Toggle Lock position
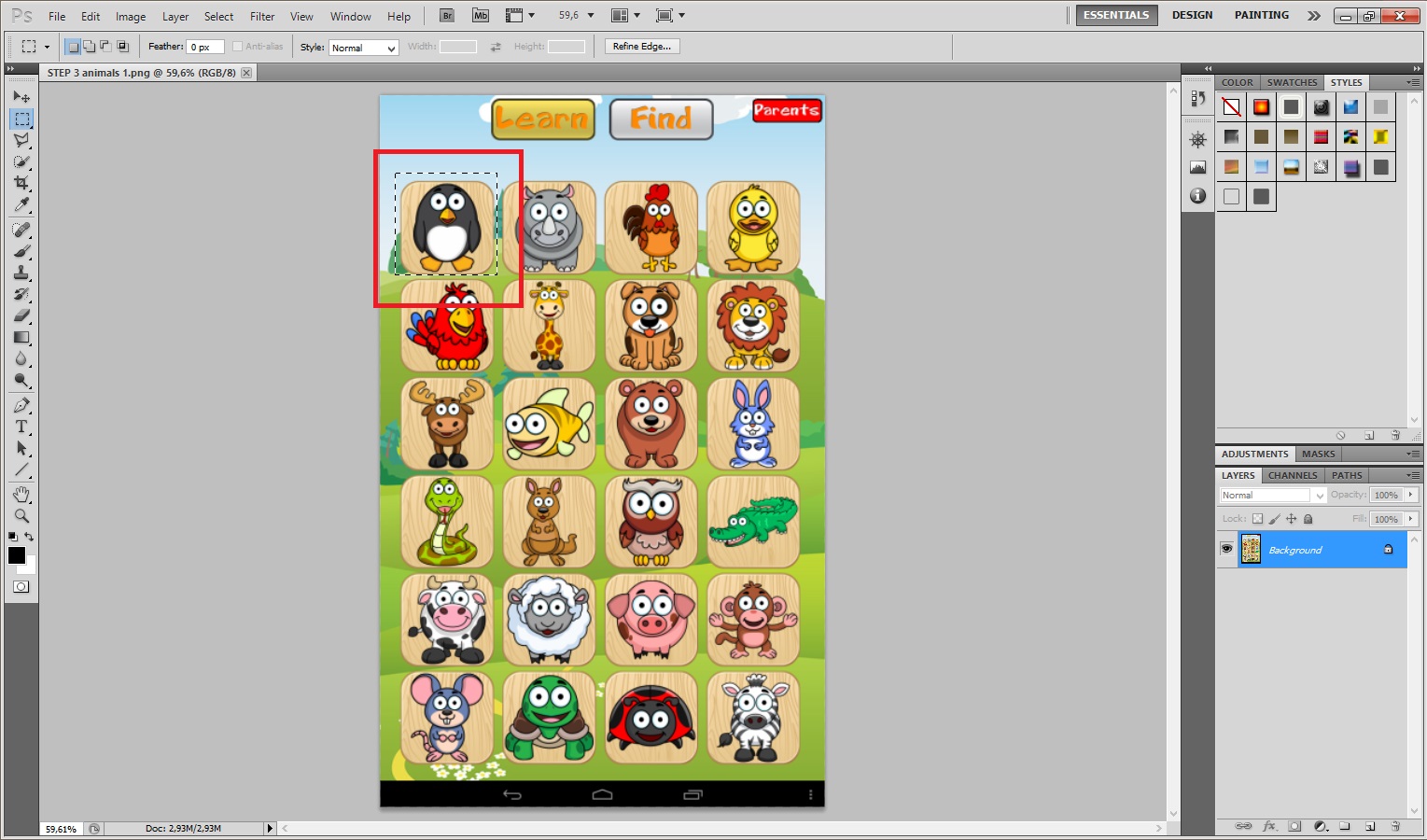Image resolution: width=1427 pixels, height=840 pixels. coord(1292,519)
